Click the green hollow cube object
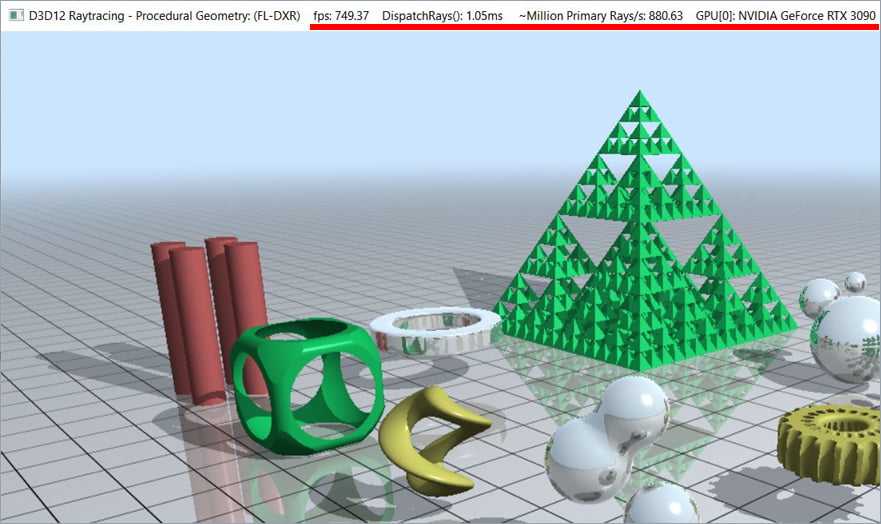This screenshot has width=881, height=524. (306, 386)
